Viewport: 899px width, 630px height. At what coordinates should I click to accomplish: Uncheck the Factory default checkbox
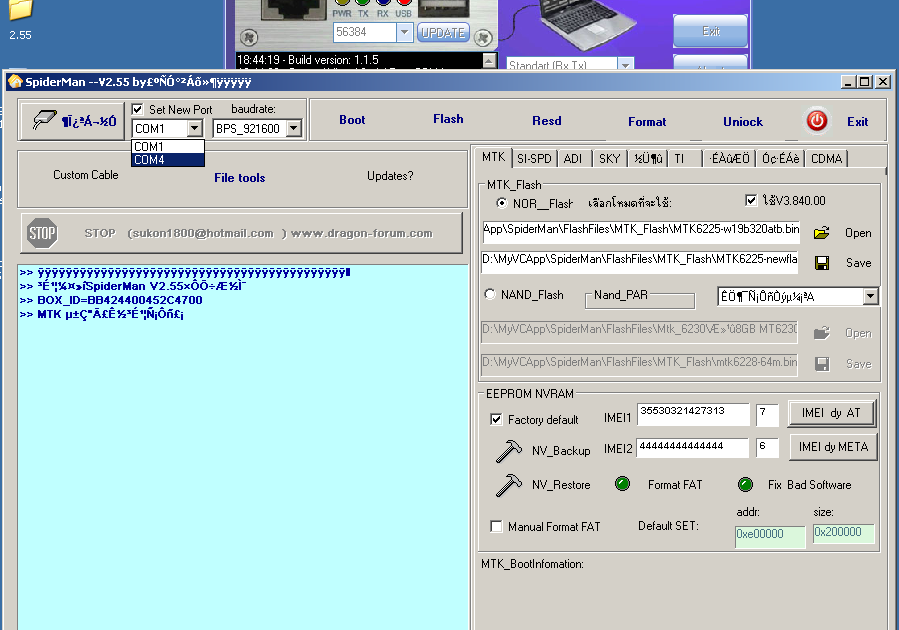[x=496, y=419]
